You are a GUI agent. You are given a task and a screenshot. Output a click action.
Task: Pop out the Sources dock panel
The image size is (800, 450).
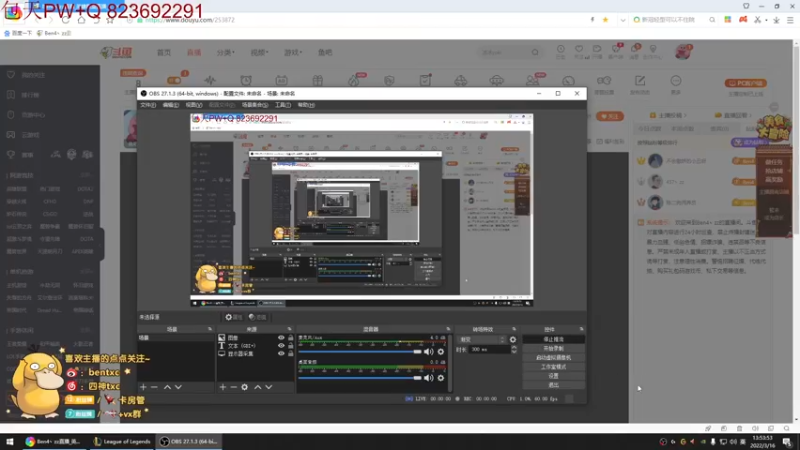pyautogui.click(x=289, y=329)
